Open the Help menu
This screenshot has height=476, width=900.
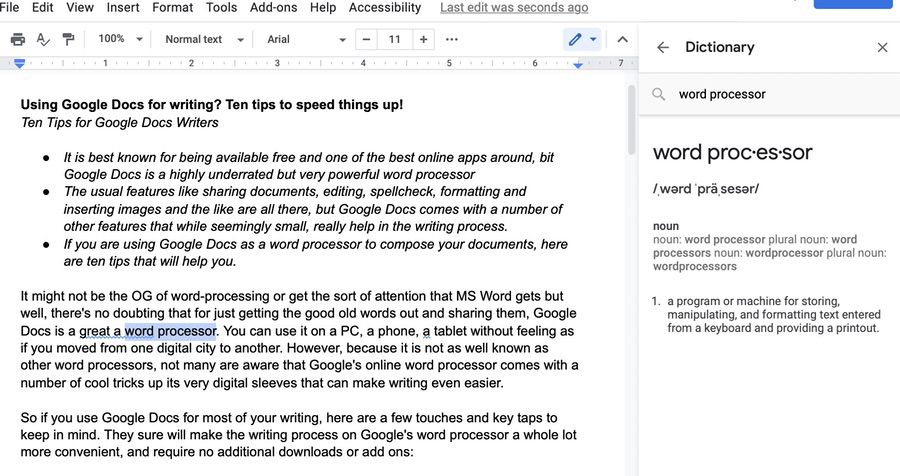[323, 7]
